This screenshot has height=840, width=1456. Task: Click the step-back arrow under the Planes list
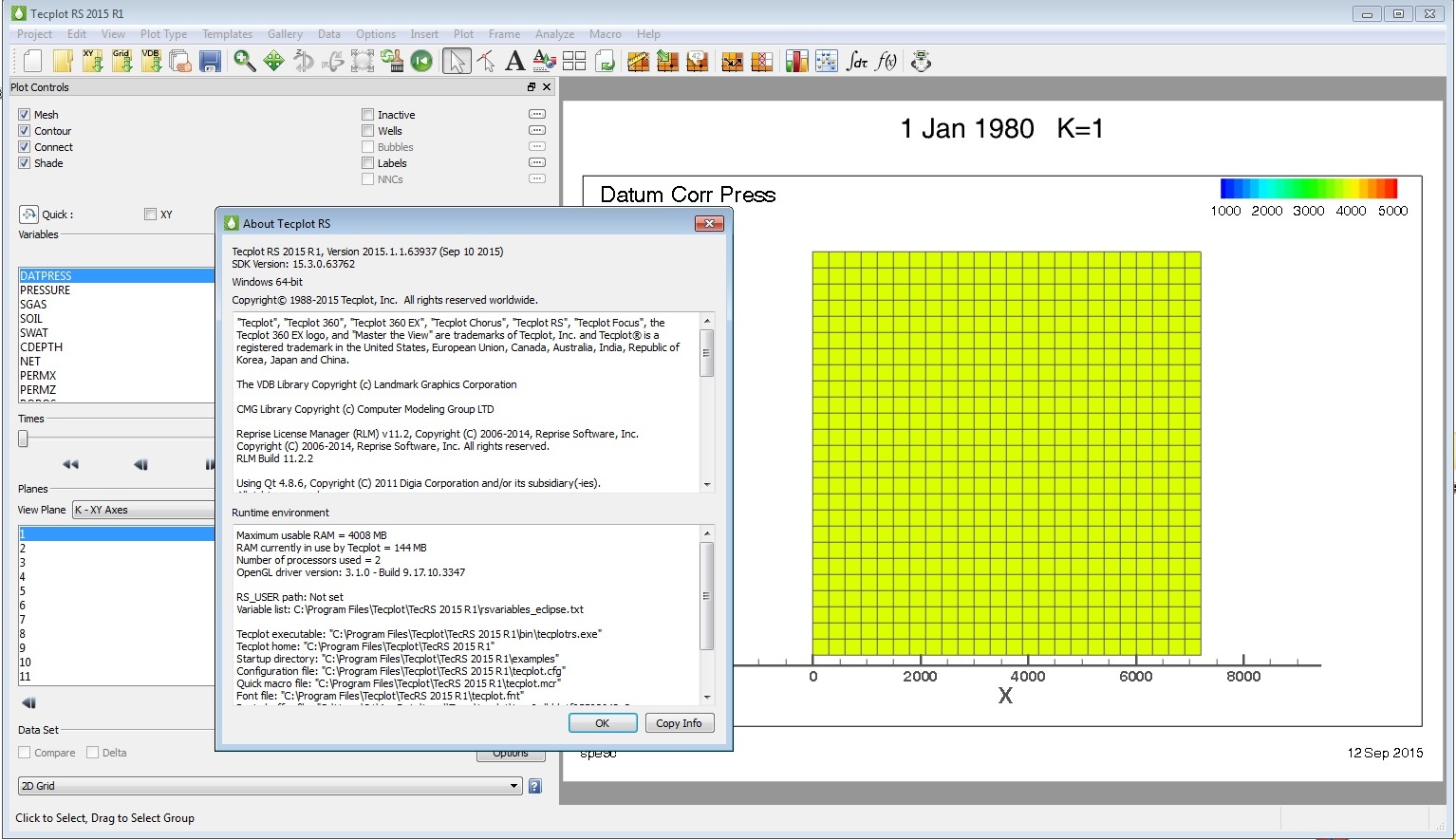click(28, 703)
